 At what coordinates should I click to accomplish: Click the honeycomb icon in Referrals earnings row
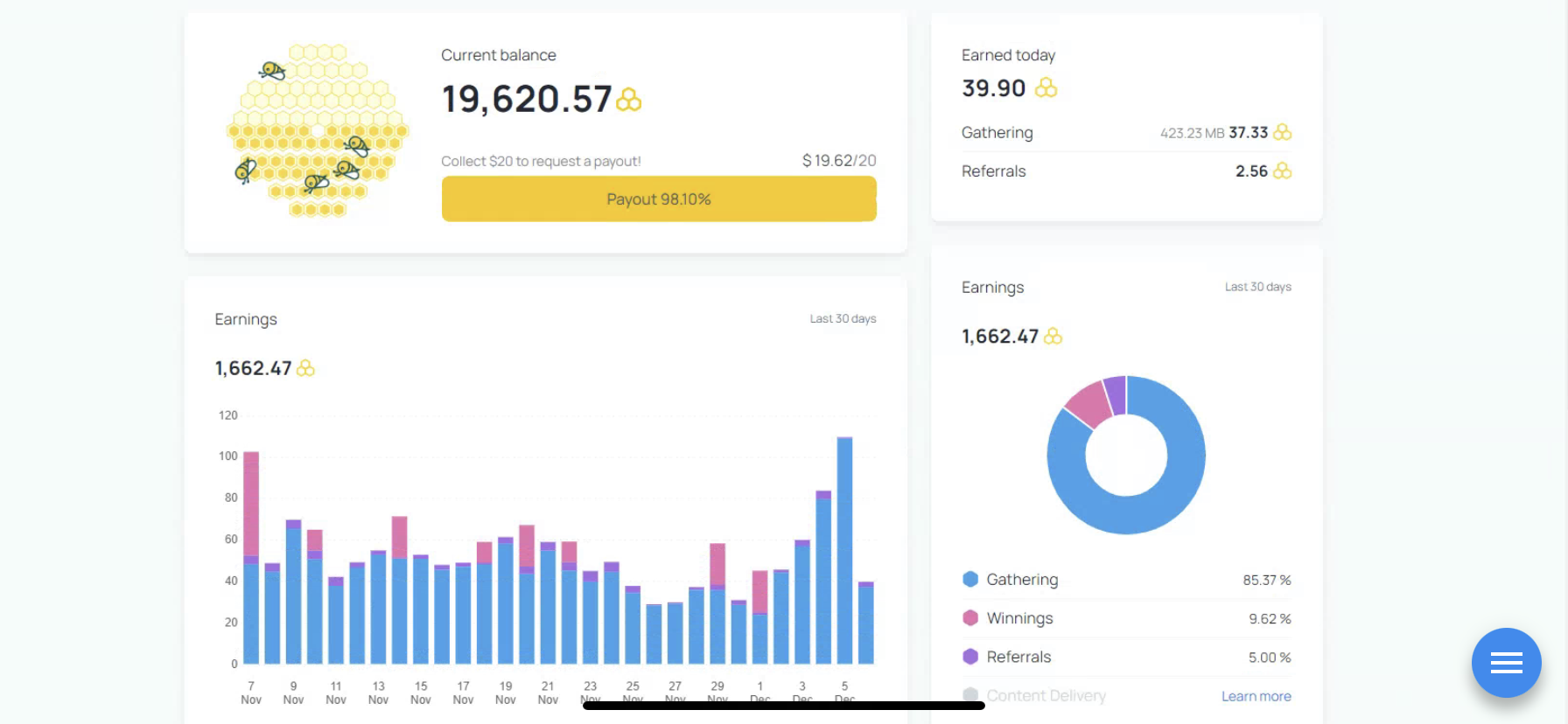point(1282,171)
